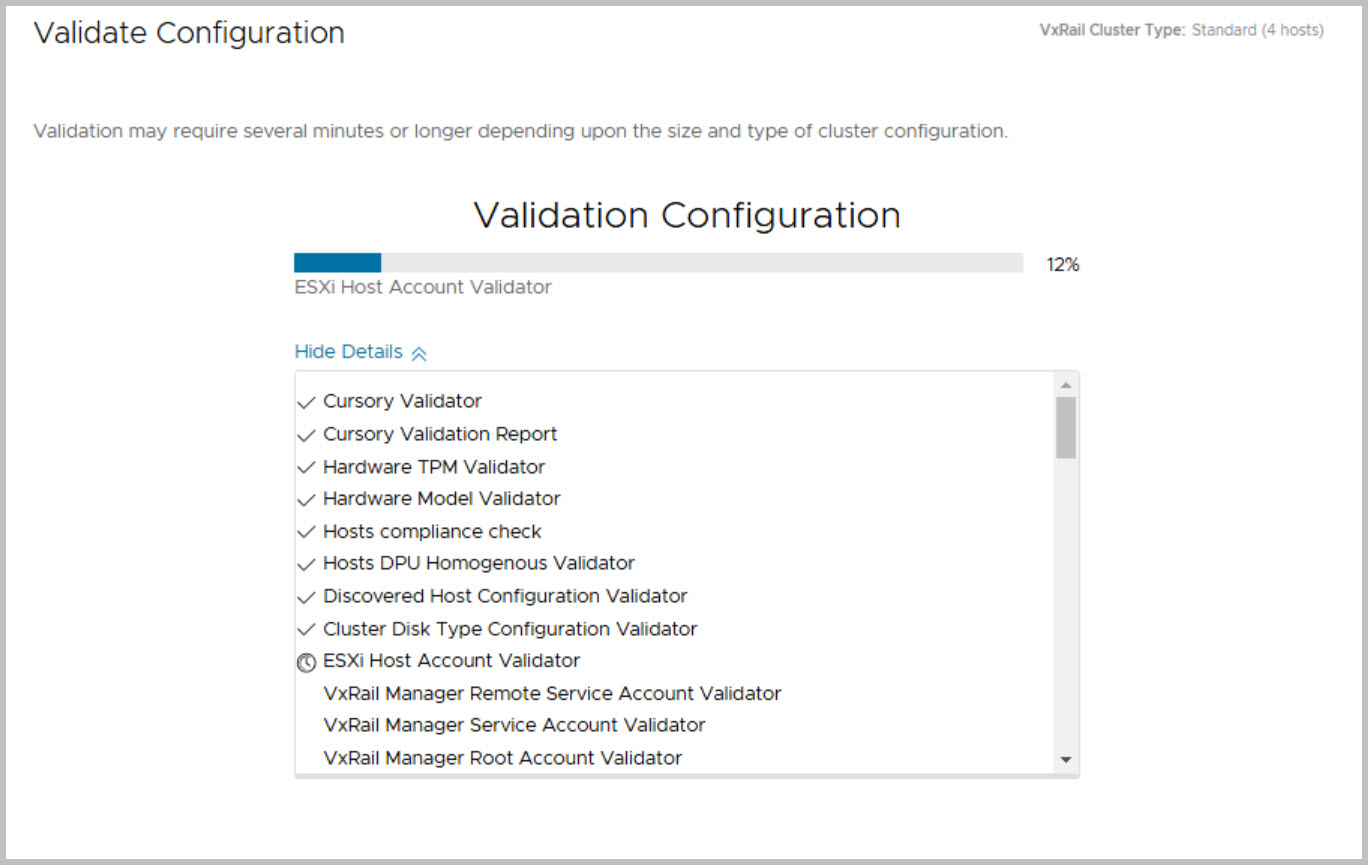Click the checkmark beside Discovered Host Configuration Validator
Image resolution: width=1368 pixels, height=865 pixels.
click(x=306, y=598)
